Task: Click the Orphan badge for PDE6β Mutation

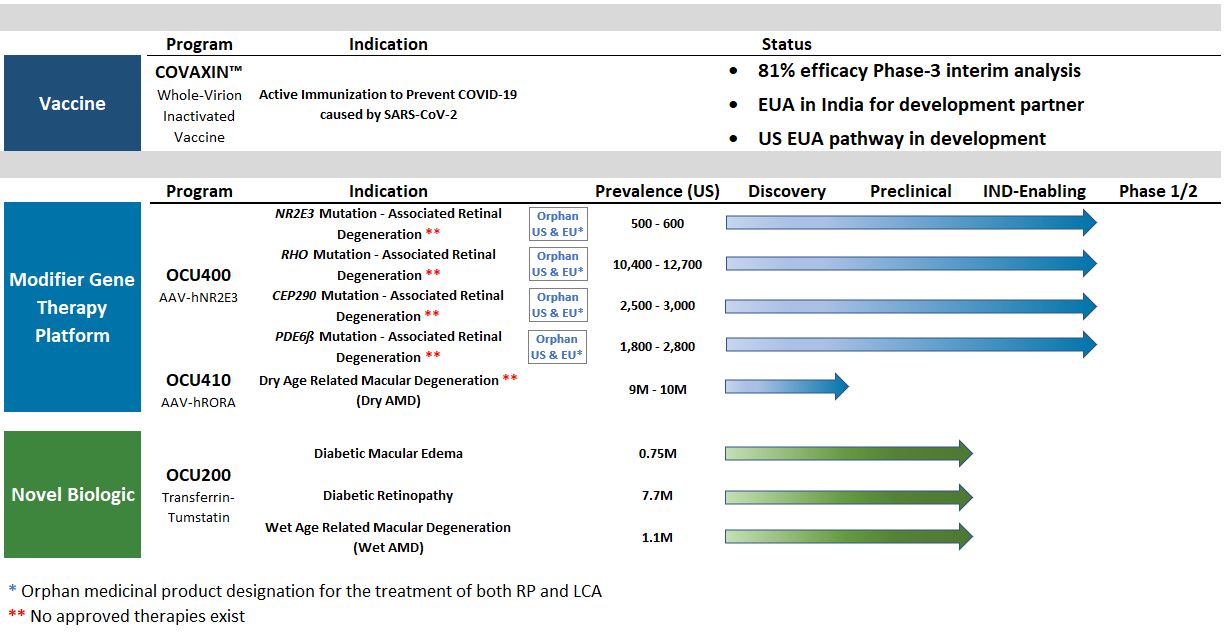Action: click(x=557, y=346)
